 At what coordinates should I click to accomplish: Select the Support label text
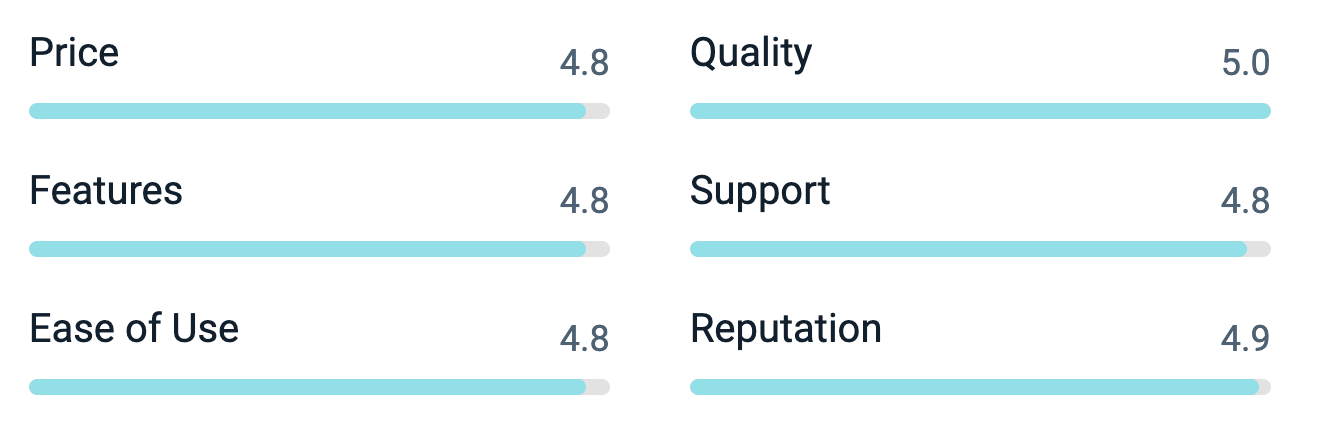coord(760,190)
